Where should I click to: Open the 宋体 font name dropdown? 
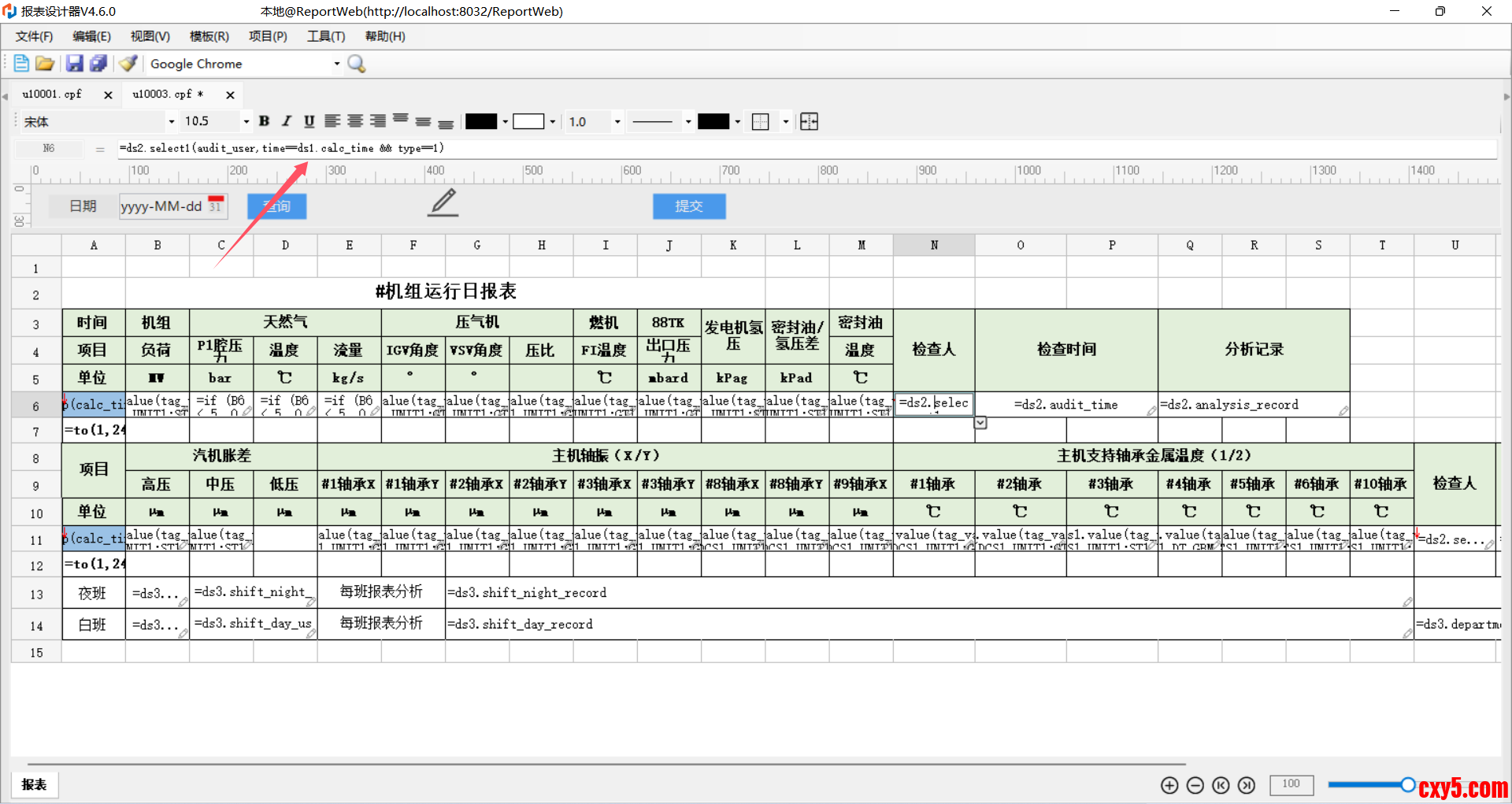(x=171, y=121)
